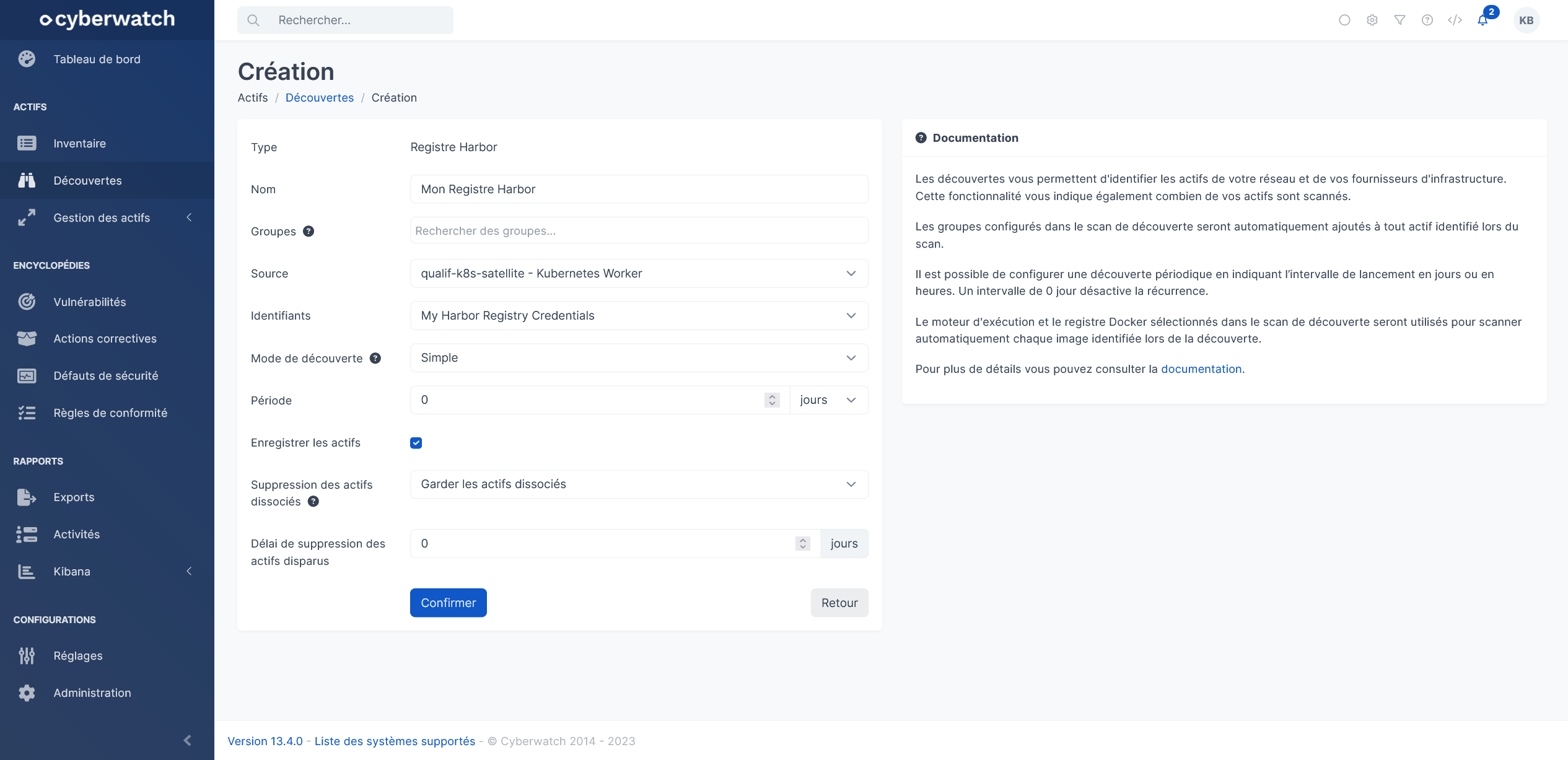Click the circle status icon in top bar
The image size is (1568, 760).
click(1344, 20)
